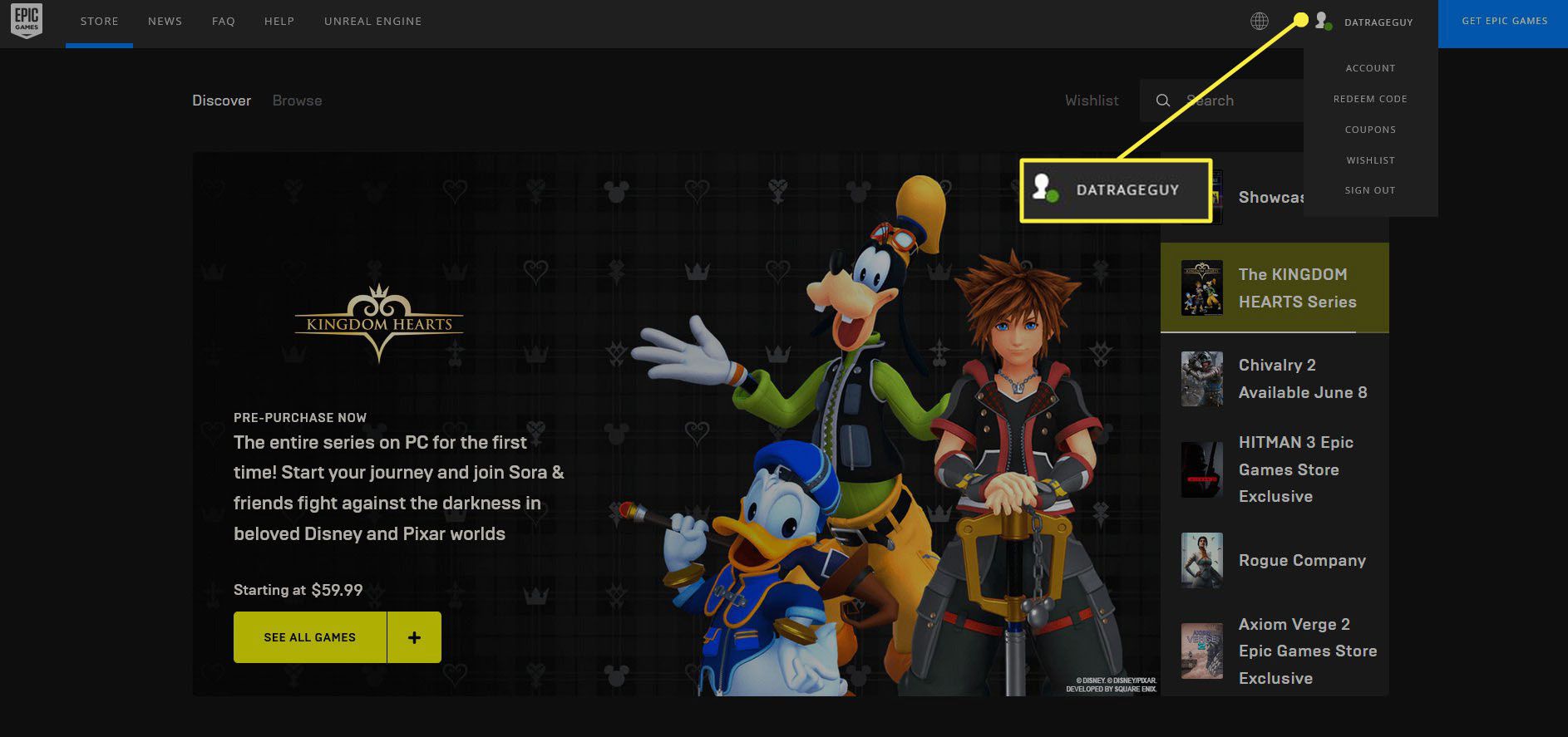
Task: Navigate to UNREAL ENGINE
Action: pos(372,21)
